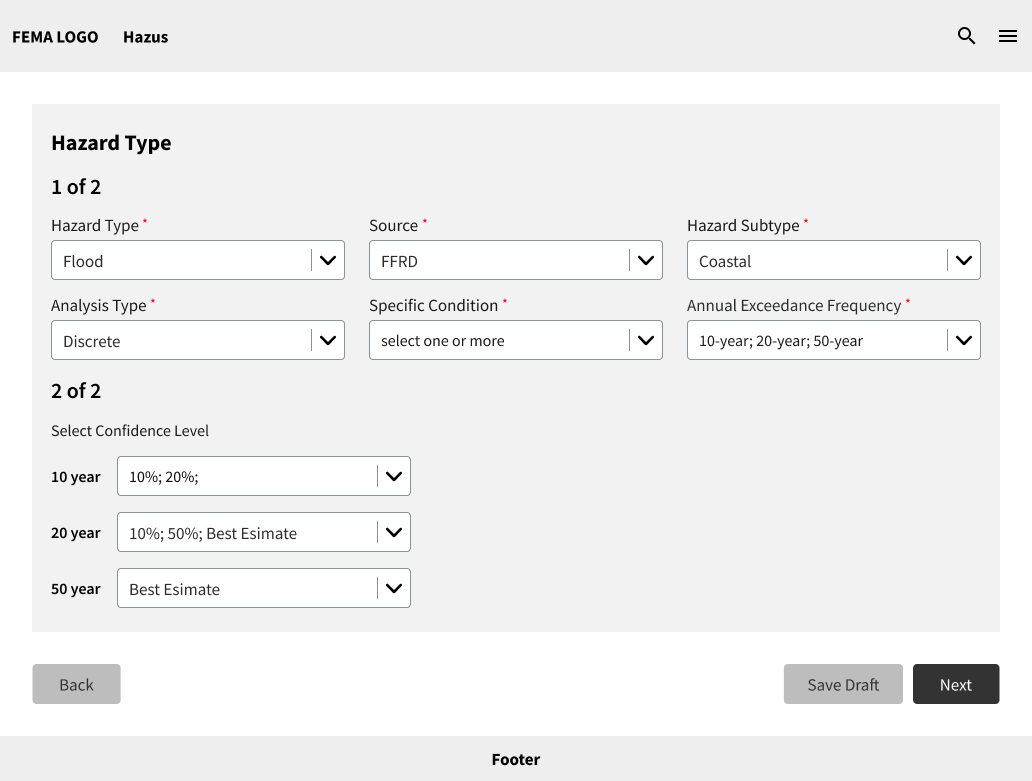
Task: Open the Flood hazard type dropdown
Action: [180, 260]
